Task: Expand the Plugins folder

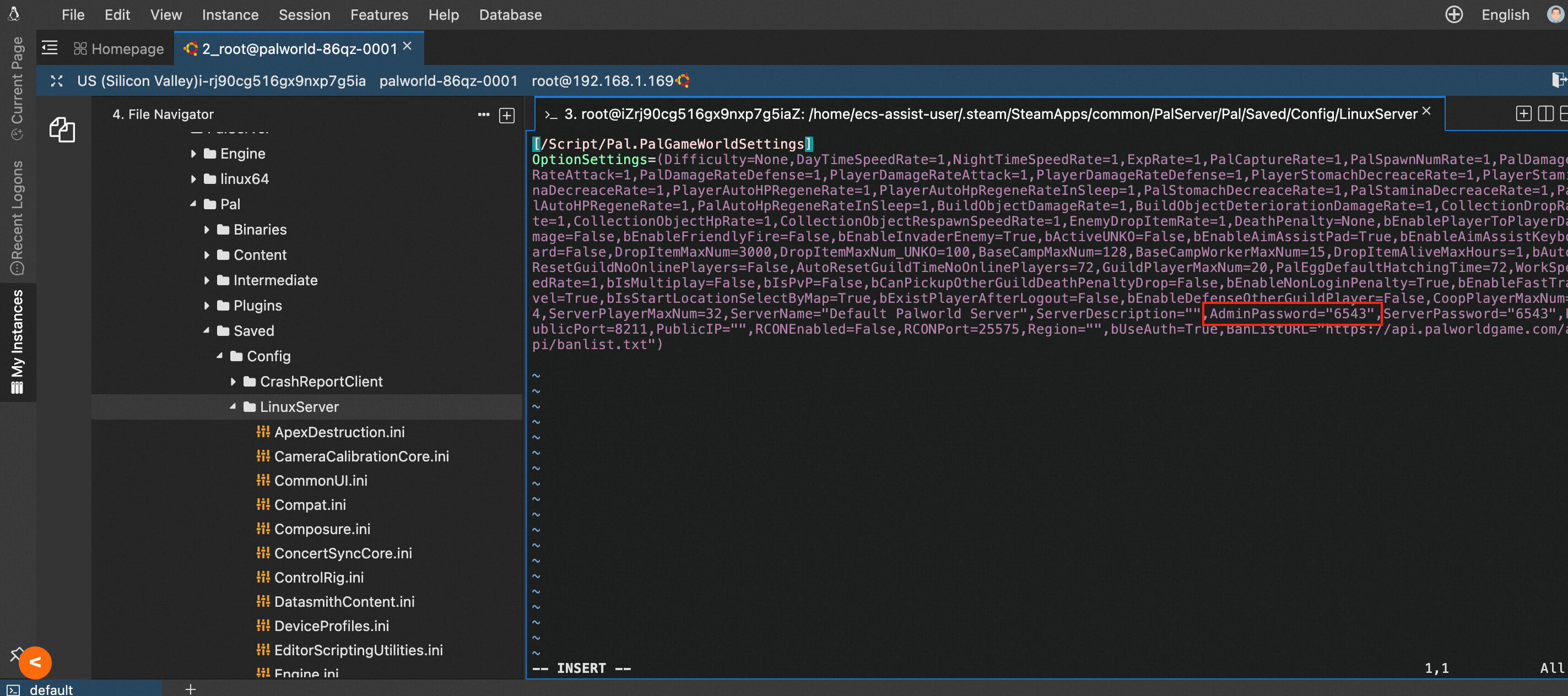Action: pos(207,306)
